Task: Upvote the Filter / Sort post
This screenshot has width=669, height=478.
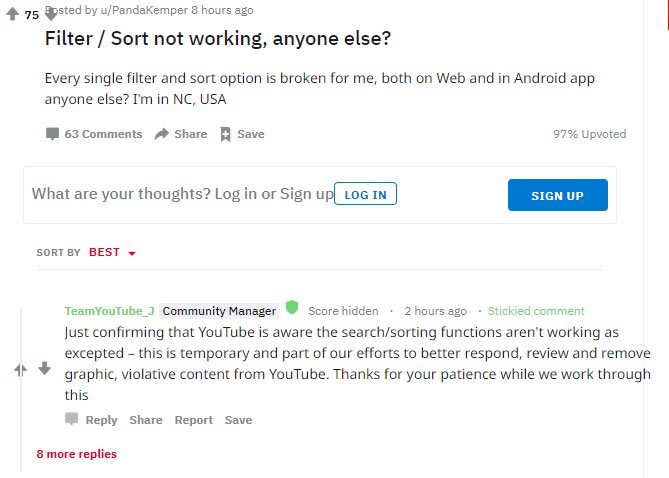Action: click(x=12, y=14)
